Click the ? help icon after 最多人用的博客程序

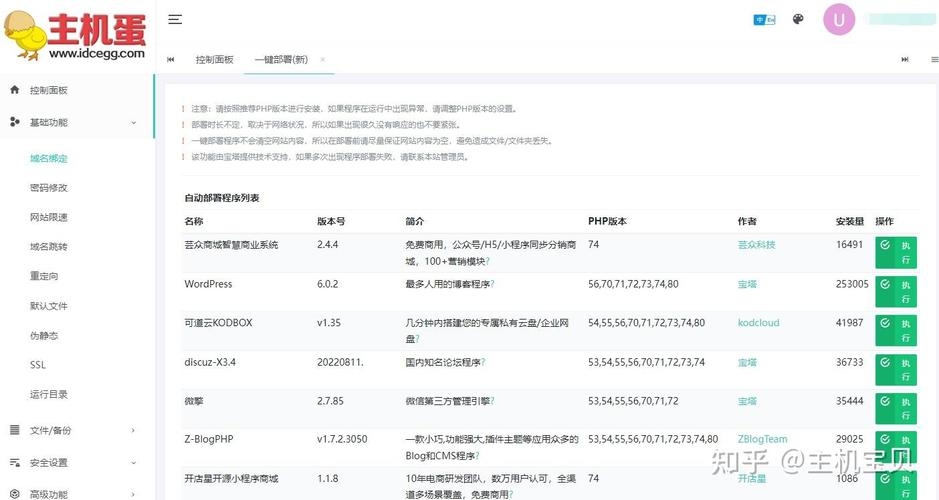tap(492, 284)
